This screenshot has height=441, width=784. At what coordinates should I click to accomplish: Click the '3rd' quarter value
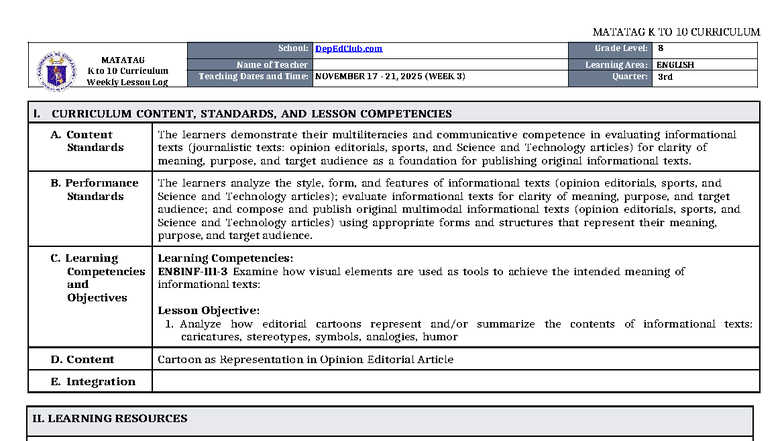click(664, 77)
